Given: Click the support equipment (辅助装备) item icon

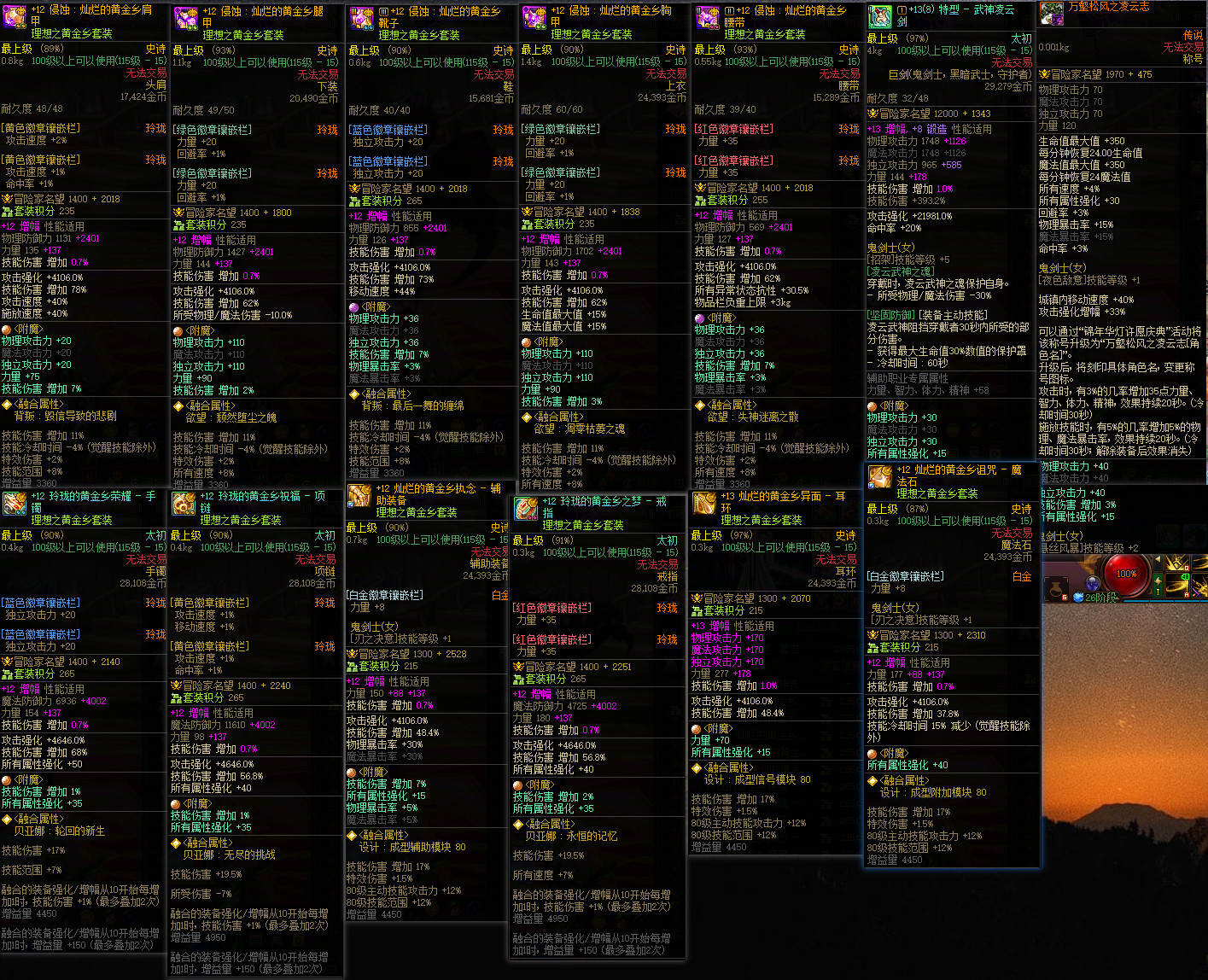Looking at the screenshot, I should pos(359,497).
